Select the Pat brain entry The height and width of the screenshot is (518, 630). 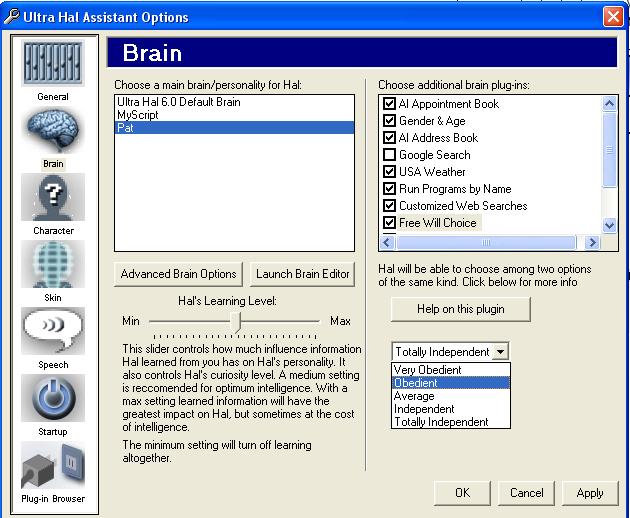click(234, 128)
